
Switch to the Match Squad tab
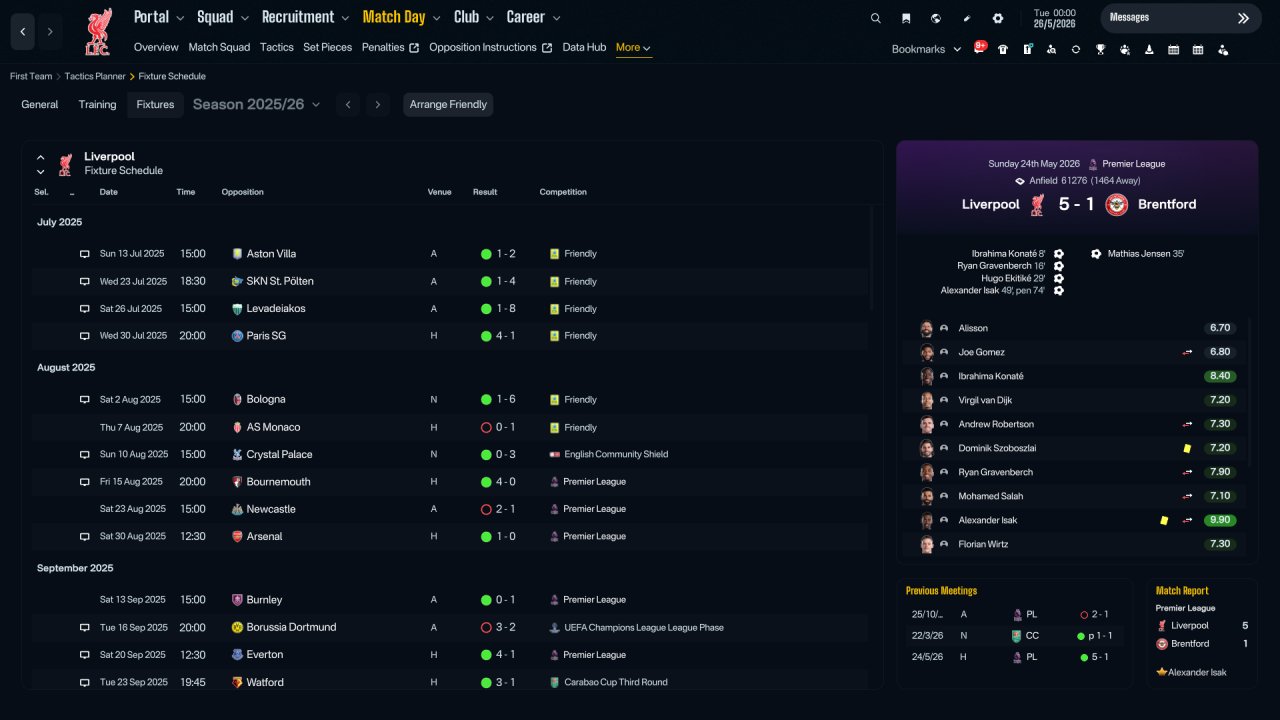point(219,47)
